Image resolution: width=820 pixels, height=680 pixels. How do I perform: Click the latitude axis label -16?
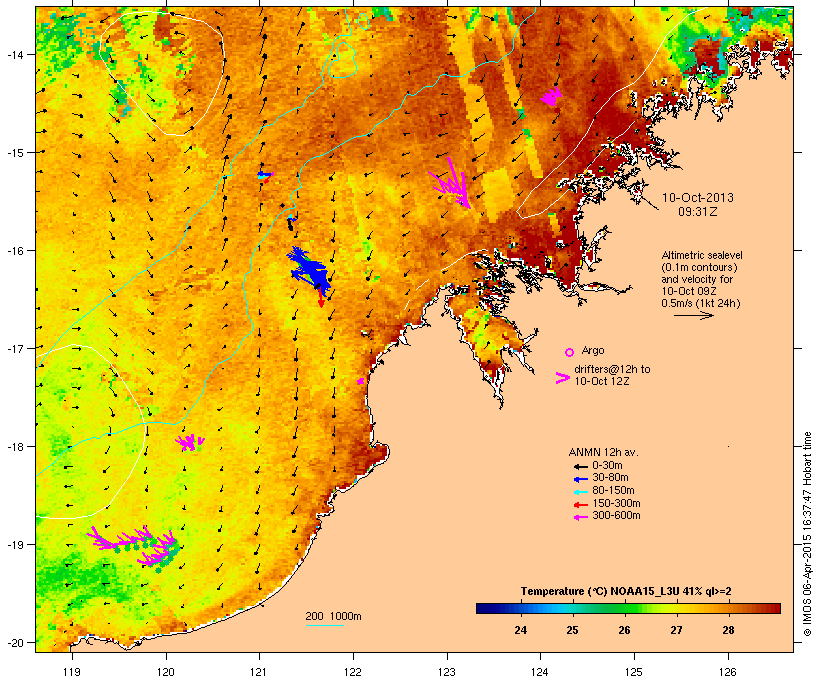pyautogui.click(x=14, y=251)
